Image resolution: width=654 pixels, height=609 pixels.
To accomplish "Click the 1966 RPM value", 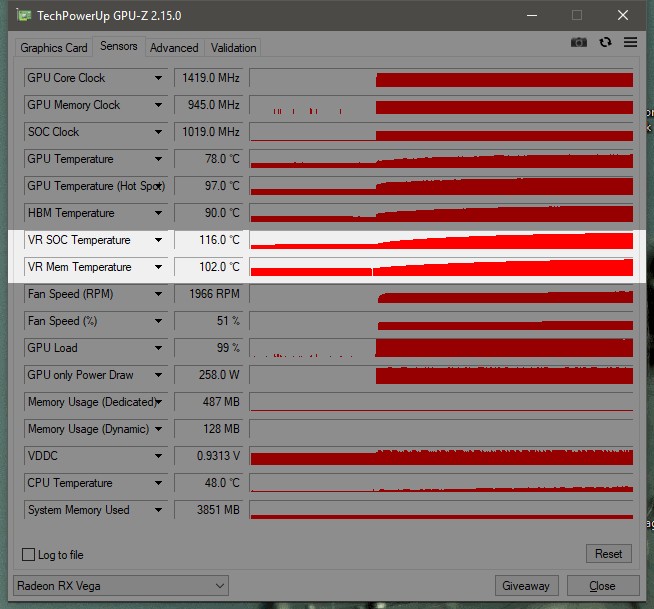I will pos(209,294).
